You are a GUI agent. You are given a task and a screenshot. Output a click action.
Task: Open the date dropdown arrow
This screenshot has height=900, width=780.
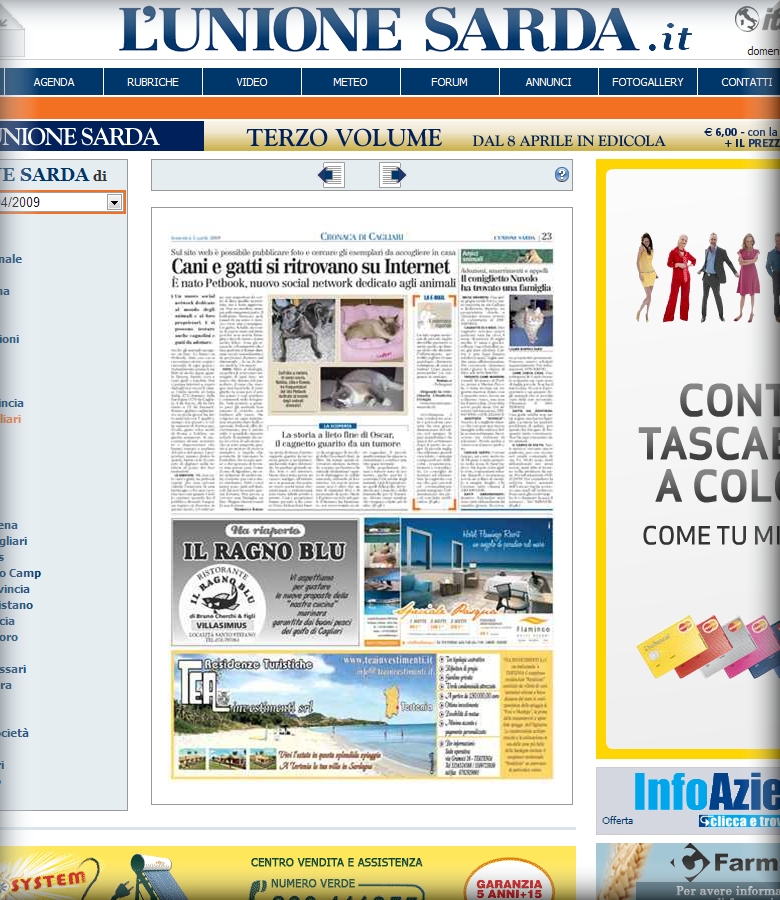[114, 202]
